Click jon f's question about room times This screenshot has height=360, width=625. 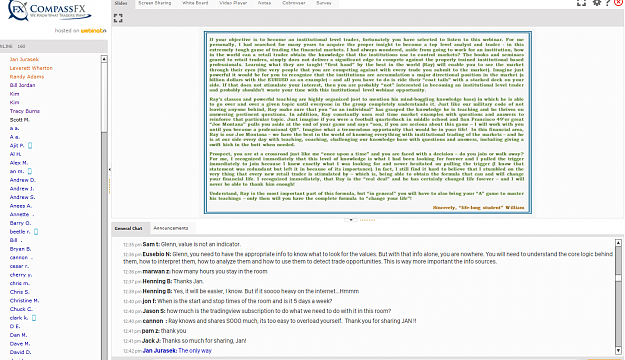(x=227, y=301)
